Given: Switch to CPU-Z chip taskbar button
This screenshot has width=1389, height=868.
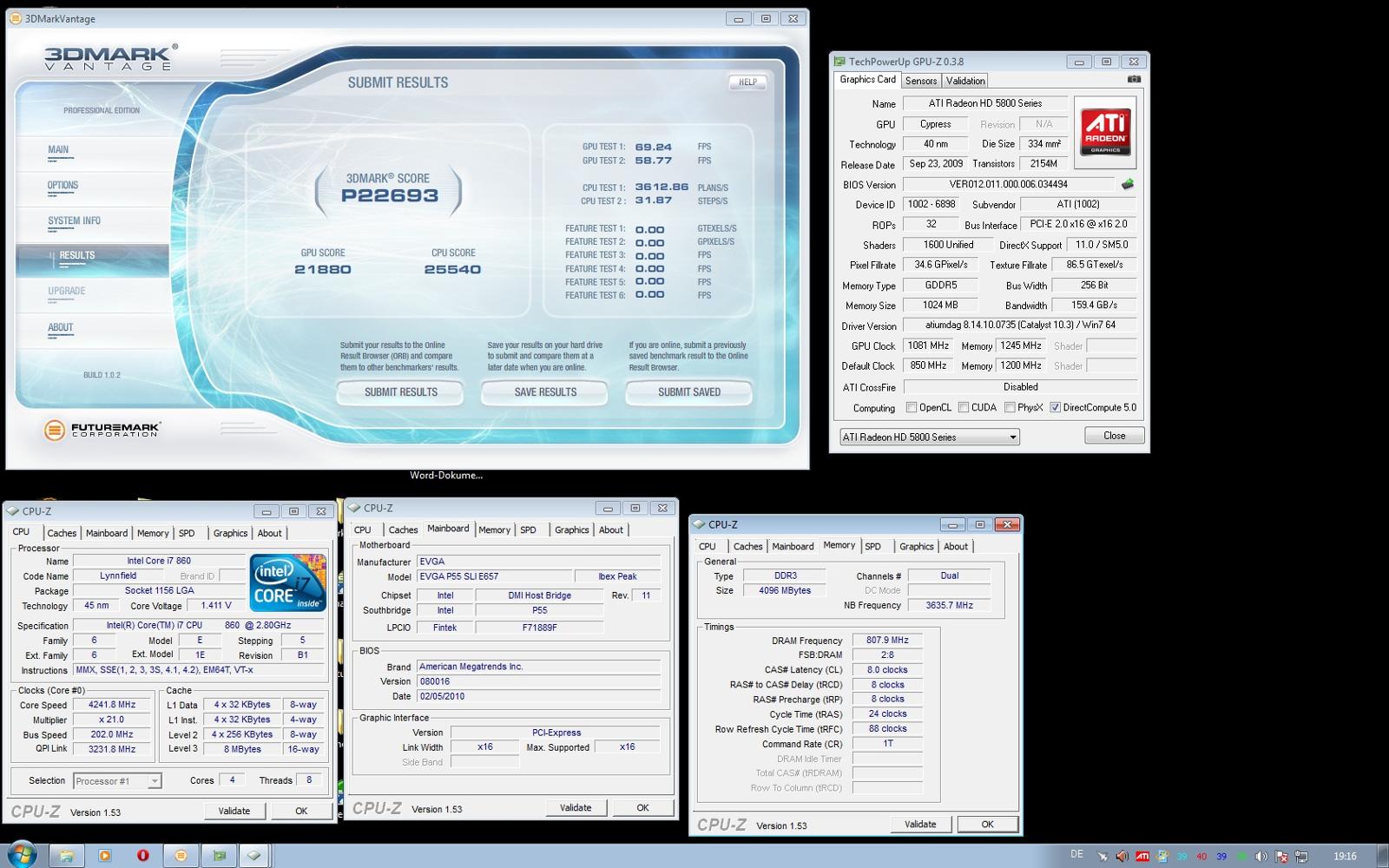Looking at the screenshot, I should (x=253, y=856).
